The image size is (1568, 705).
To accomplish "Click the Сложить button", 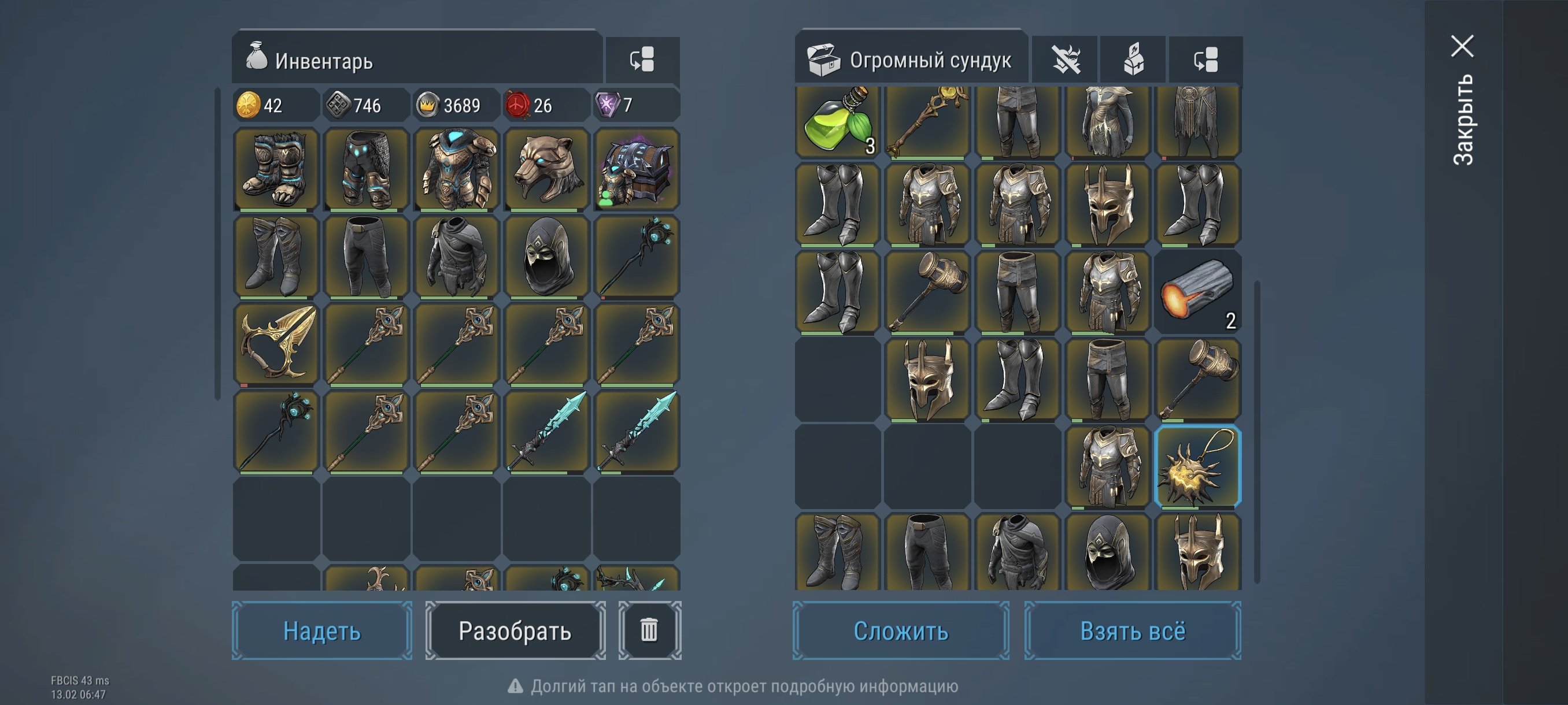I will [x=901, y=630].
